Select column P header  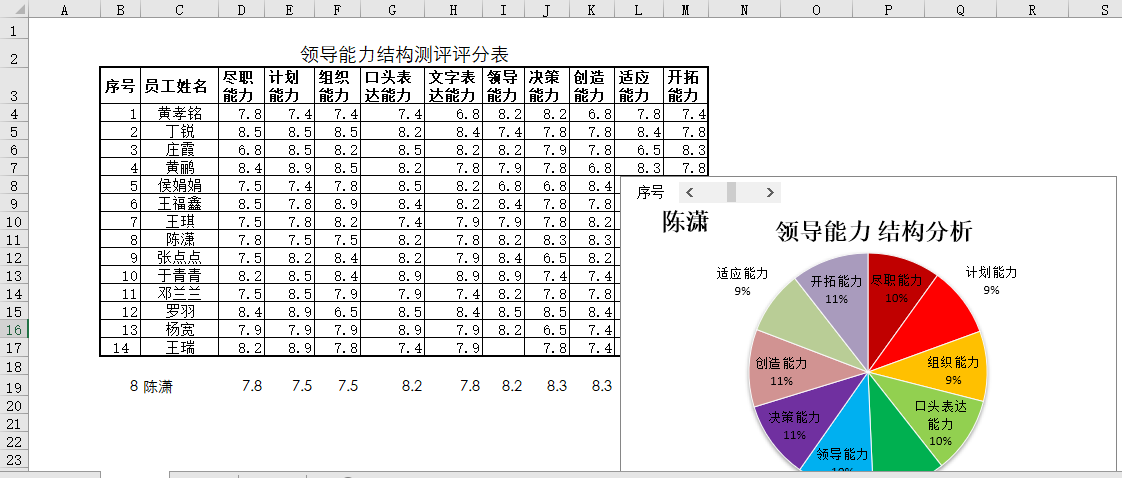[x=888, y=9]
